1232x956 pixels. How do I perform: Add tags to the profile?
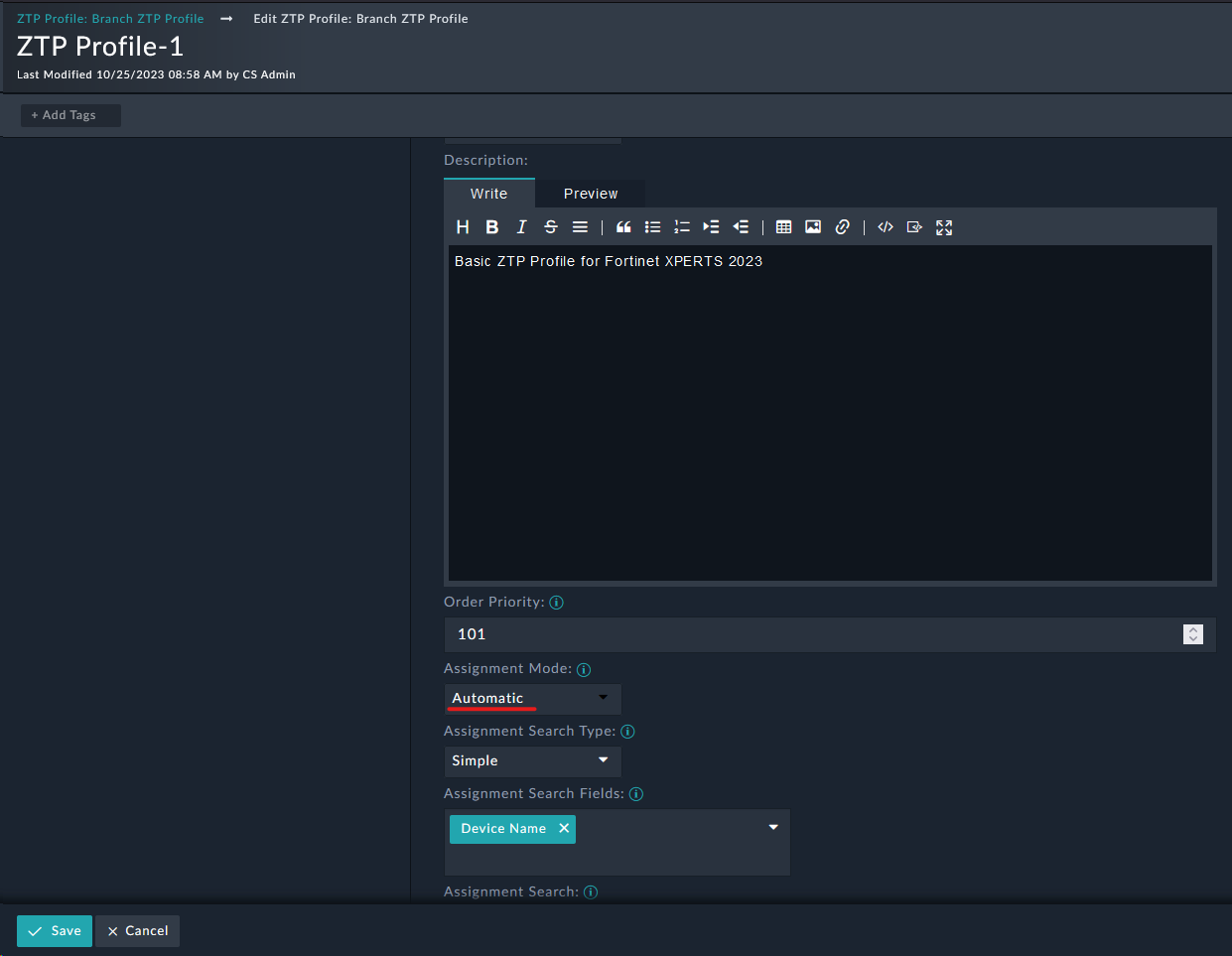click(x=70, y=115)
